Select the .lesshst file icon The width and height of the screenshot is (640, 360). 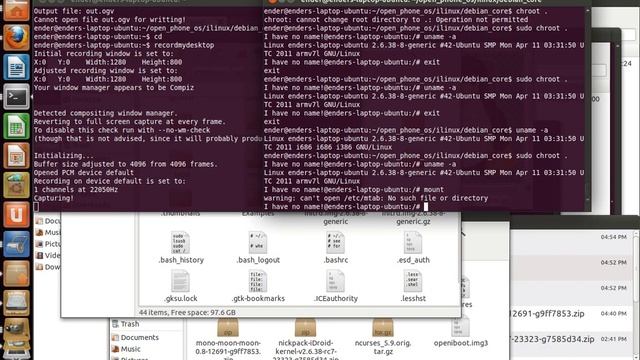[413, 281]
